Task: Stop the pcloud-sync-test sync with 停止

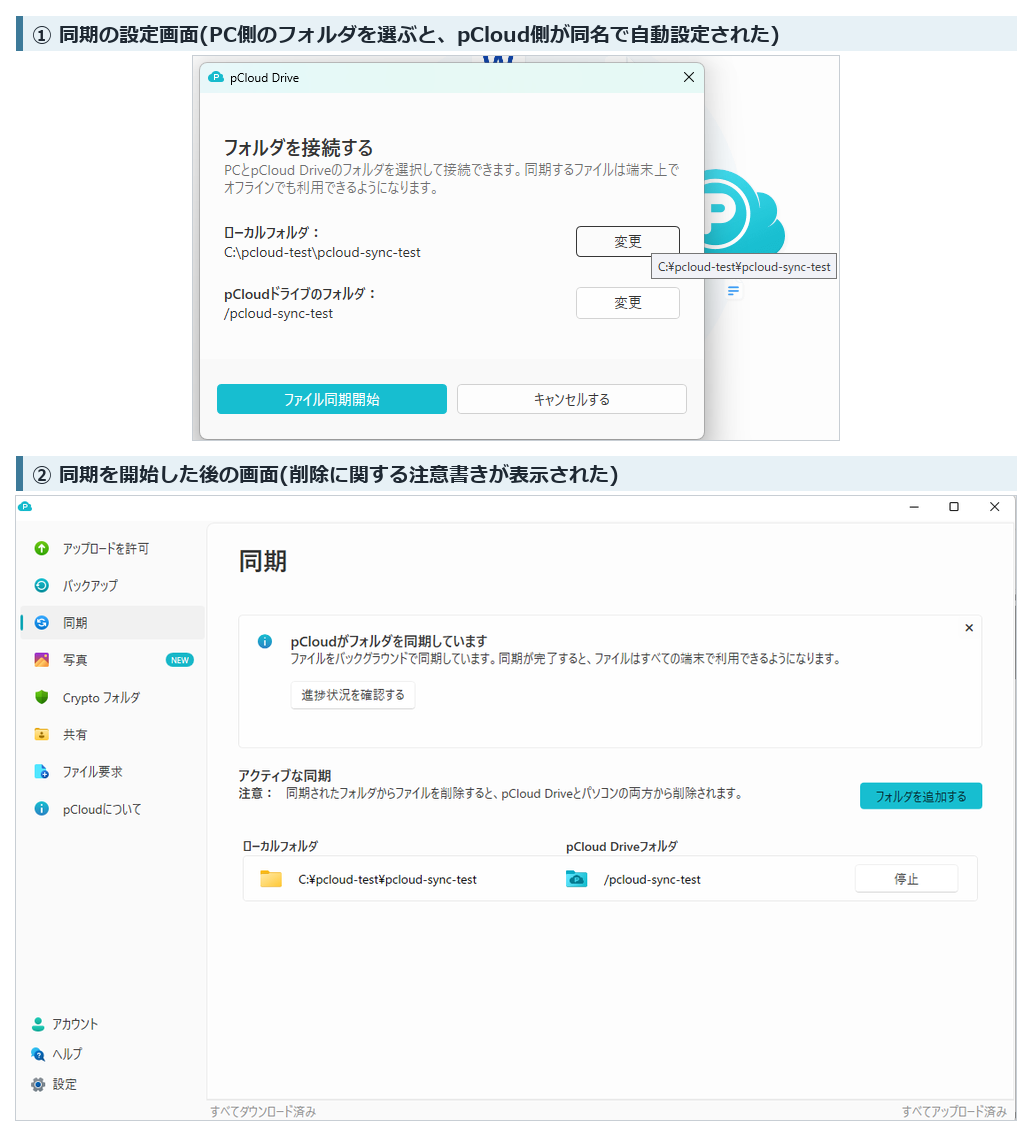Action: (x=906, y=879)
